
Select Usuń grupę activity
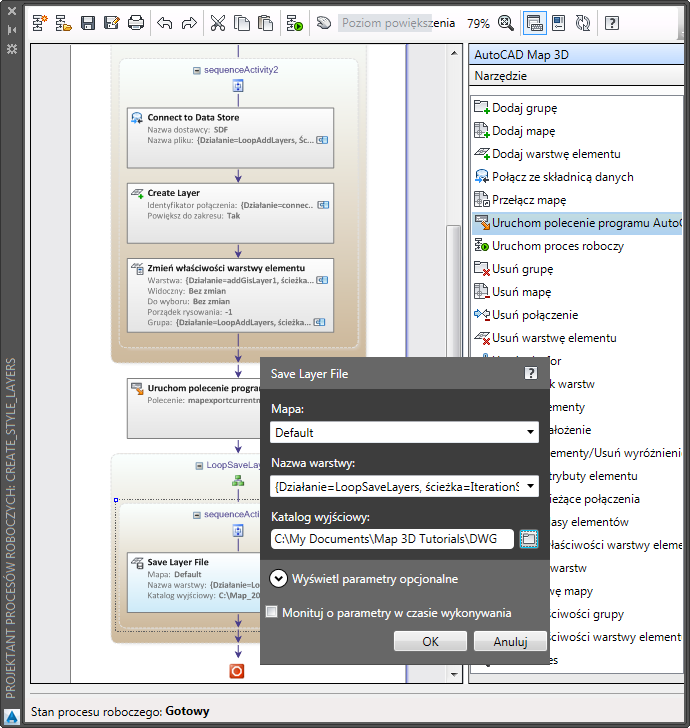click(577, 269)
